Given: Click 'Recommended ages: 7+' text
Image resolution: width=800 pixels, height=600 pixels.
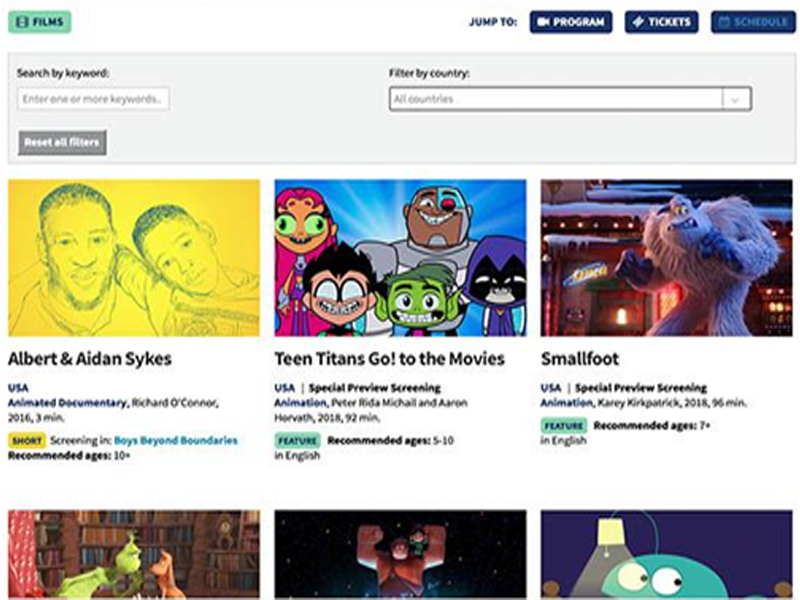Looking at the screenshot, I should point(652,426).
